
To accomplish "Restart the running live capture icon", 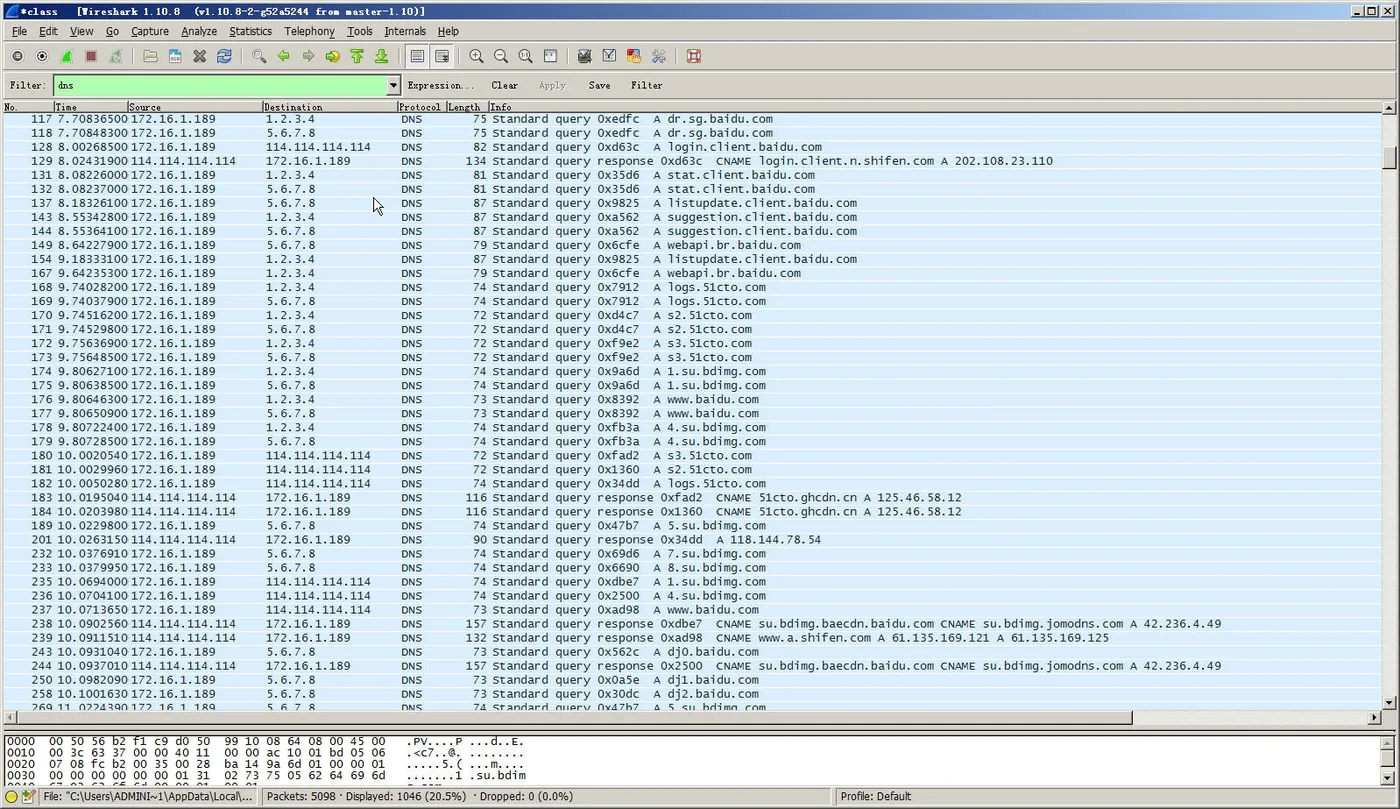I will pyautogui.click(x=115, y=57).
